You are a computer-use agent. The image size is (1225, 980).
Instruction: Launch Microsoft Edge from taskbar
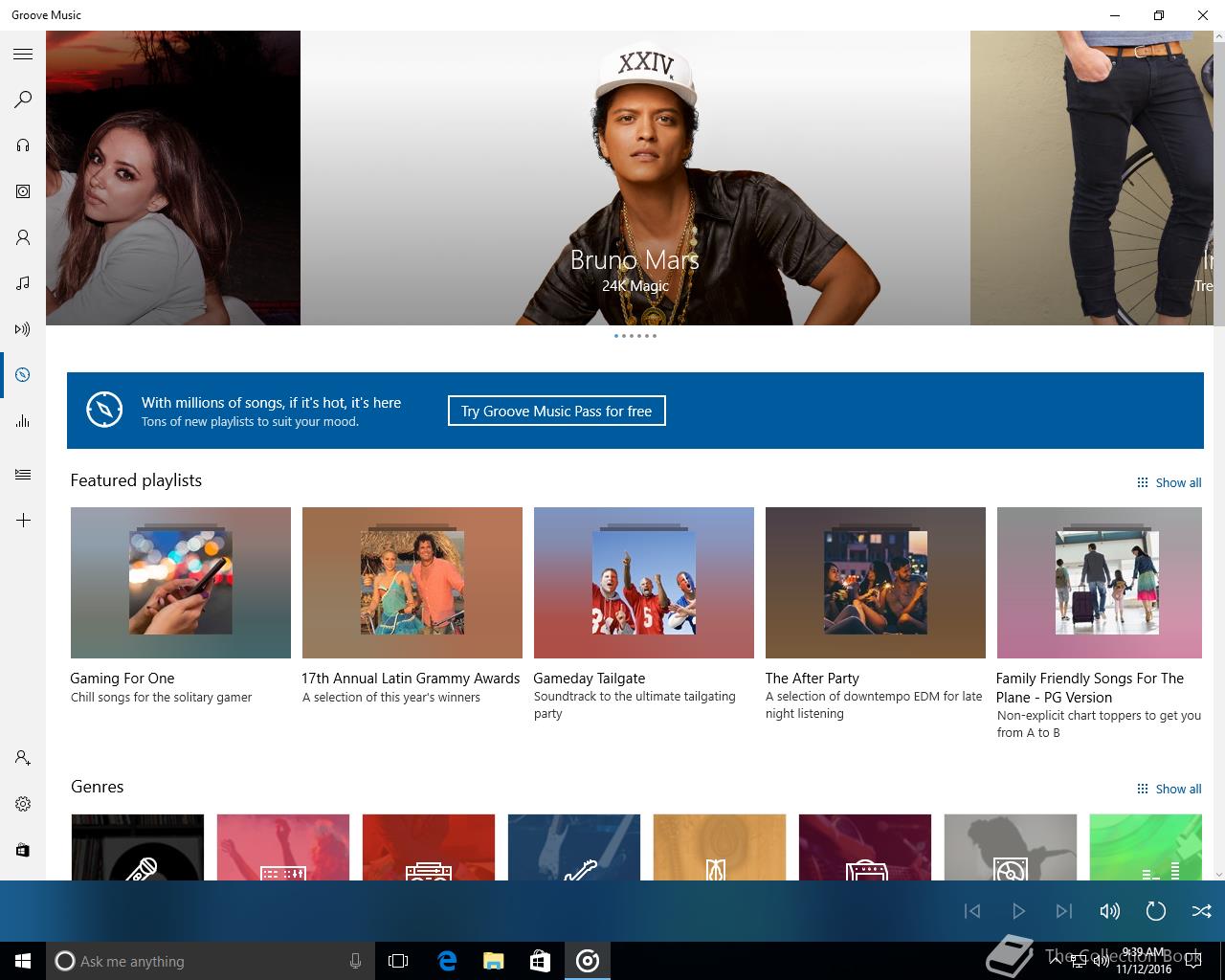pyautogui.click(x=447, y=961)
